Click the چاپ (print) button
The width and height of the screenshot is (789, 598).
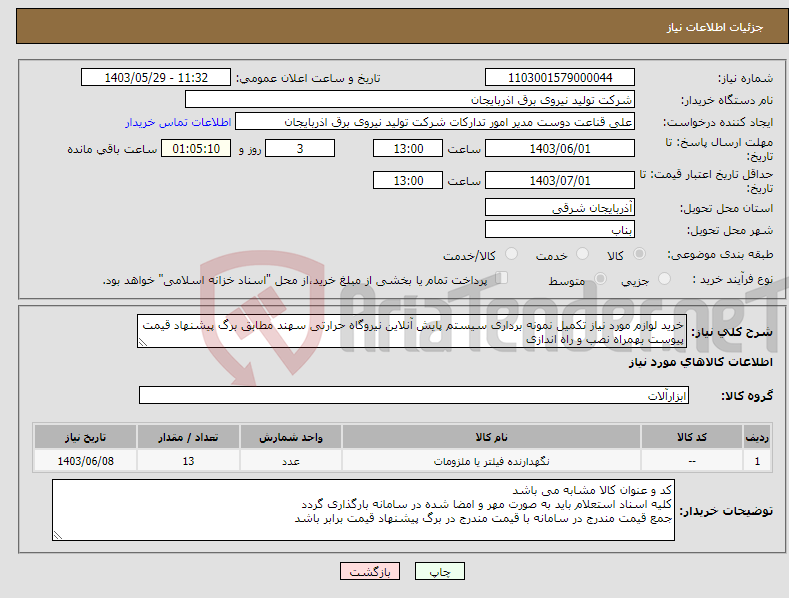click(439, 571)
